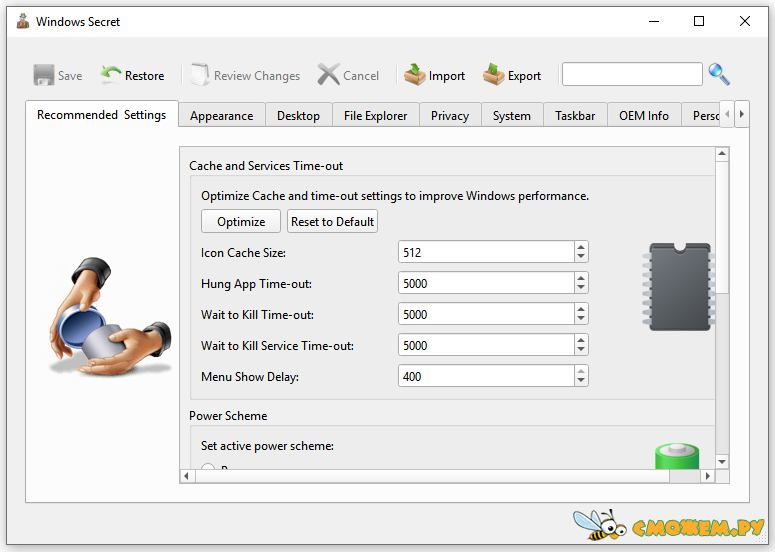Click the Cancel label in the toolbar
775x552 pixels.
361,76
